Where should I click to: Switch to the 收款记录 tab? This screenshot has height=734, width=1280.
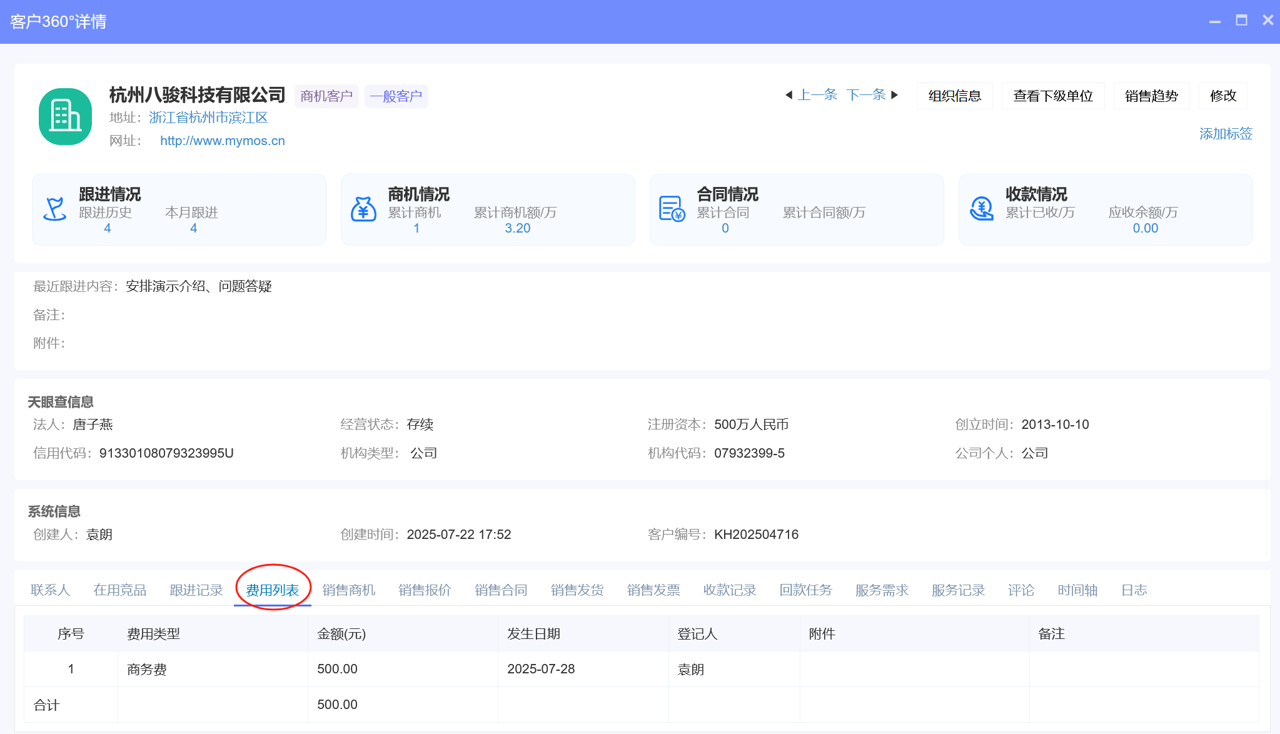point(729,590)
